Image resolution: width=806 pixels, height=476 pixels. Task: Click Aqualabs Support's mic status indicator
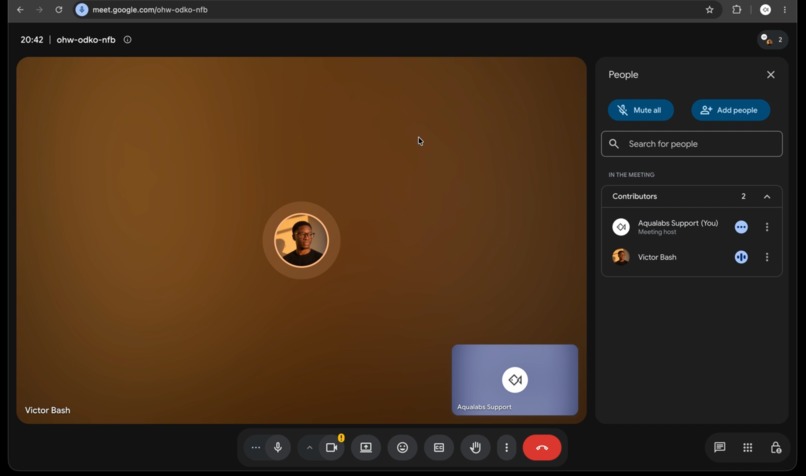pyautogui.click(x=741, y=227)
